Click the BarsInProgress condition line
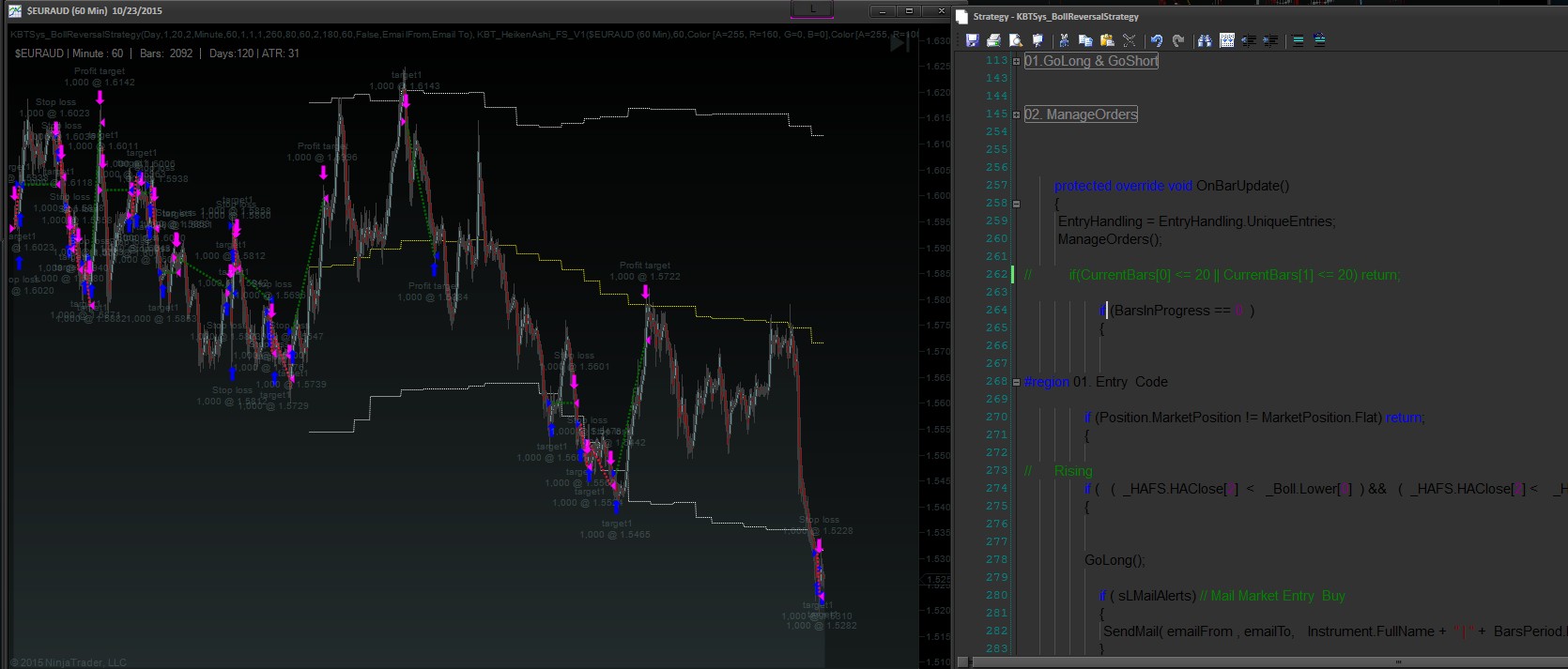 pyautogui.click(x=1177, y=311)
